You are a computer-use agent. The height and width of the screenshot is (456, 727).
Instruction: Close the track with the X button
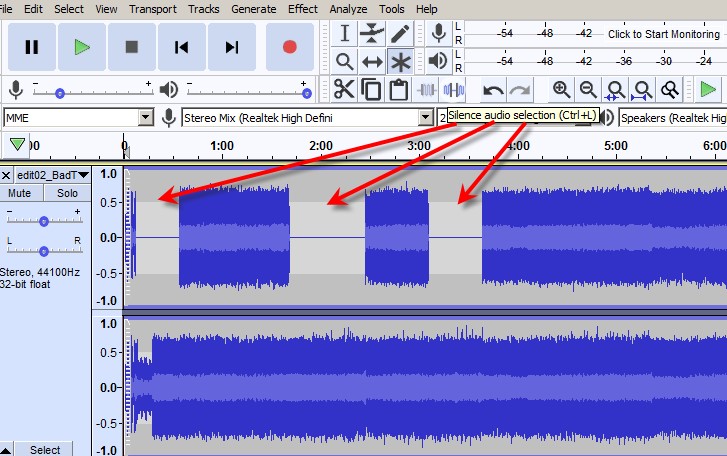pos(6,175)
